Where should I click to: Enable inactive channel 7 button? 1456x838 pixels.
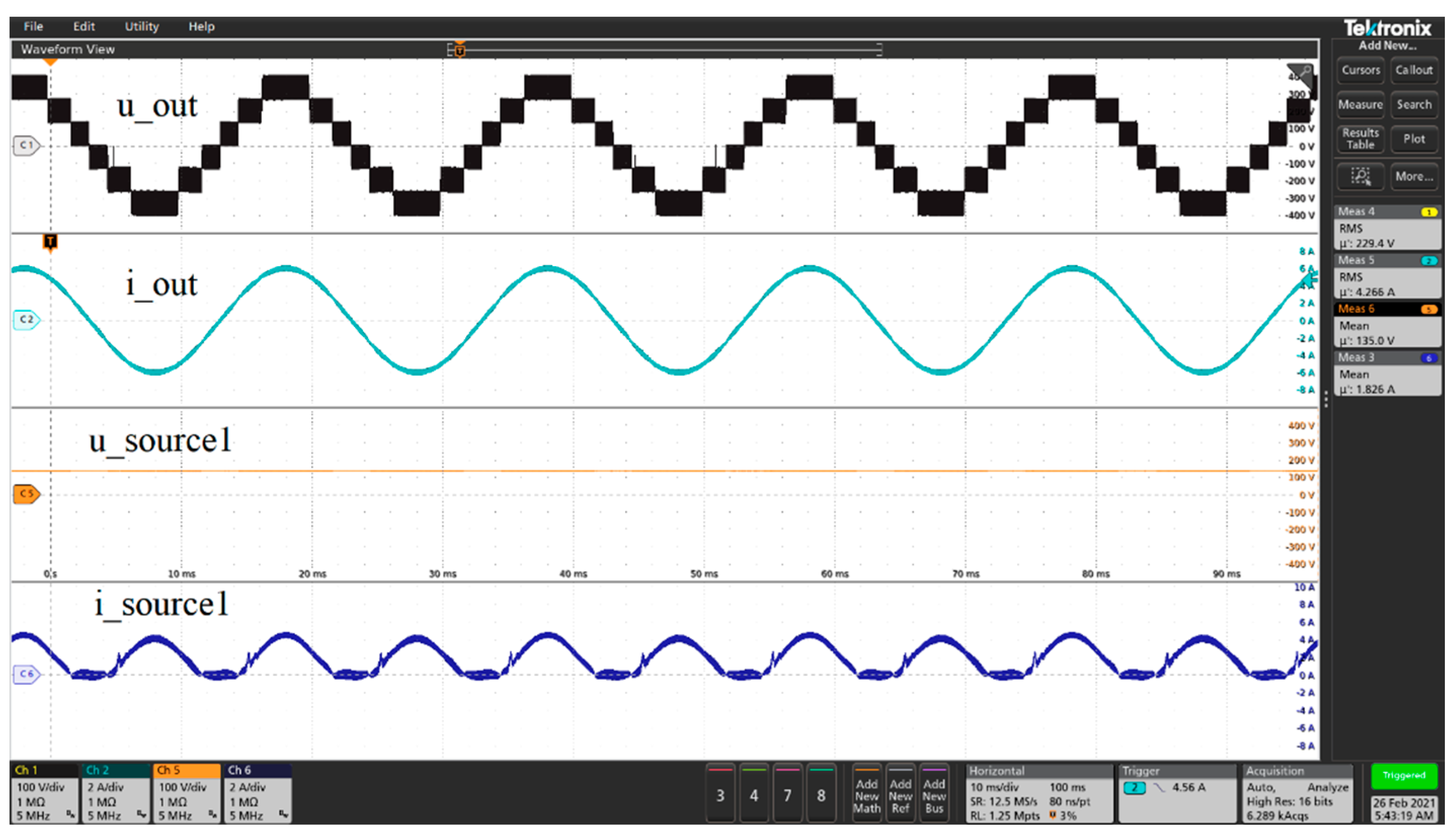pyautogui.click(x=787, y=795)
